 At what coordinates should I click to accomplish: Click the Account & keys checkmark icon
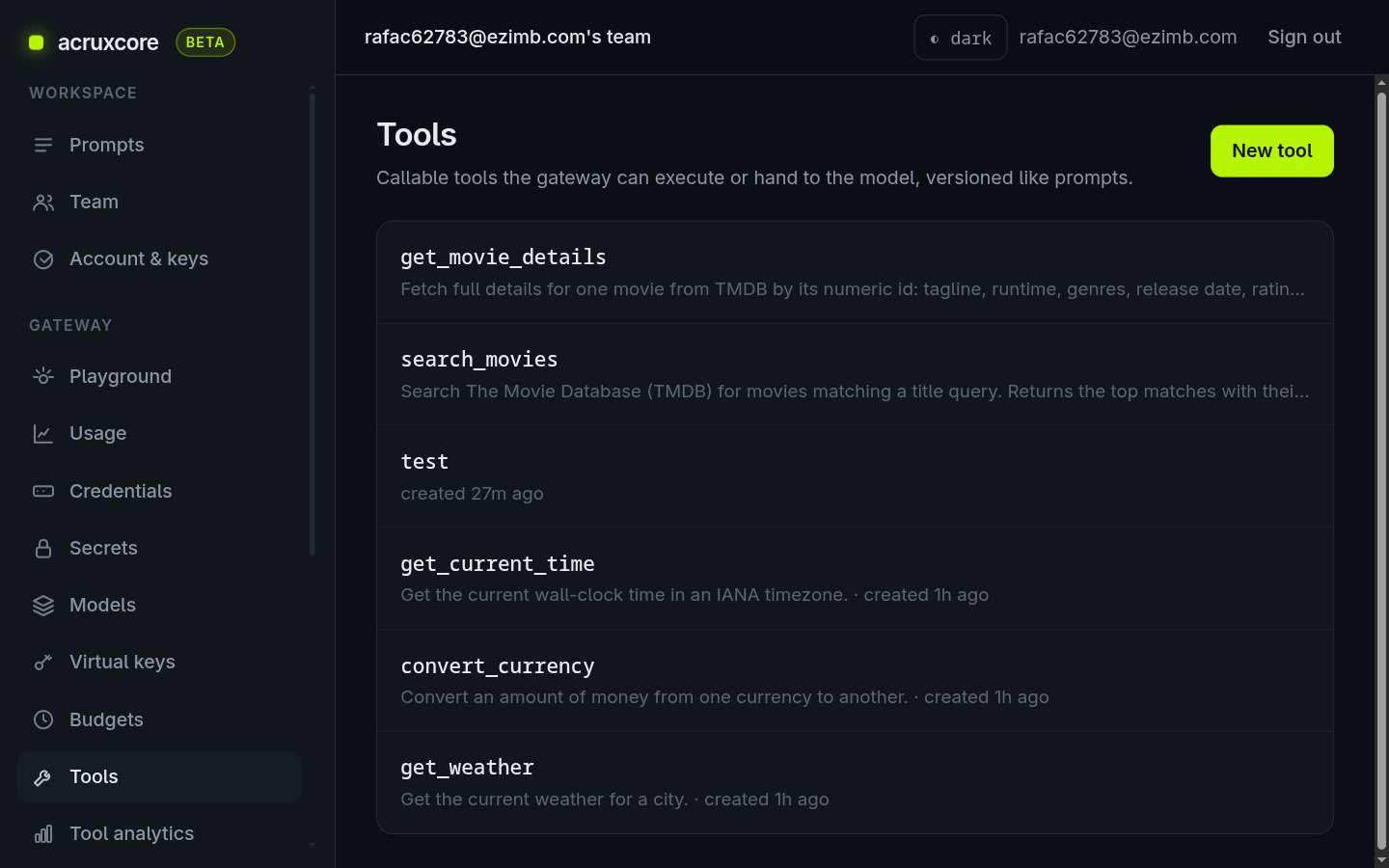(x=43, y=259)
